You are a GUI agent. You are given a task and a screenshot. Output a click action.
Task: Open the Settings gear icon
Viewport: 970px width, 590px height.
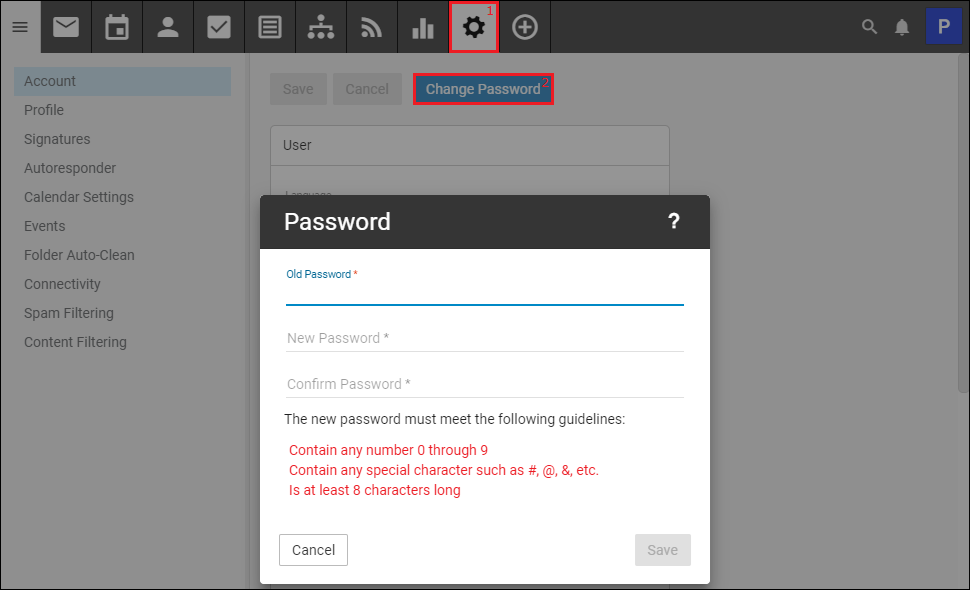[473, 26]
